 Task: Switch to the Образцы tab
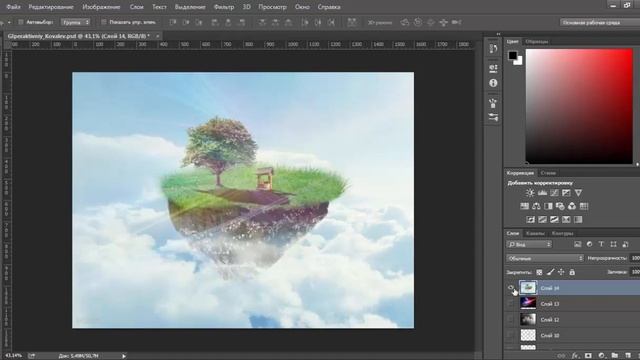click(537, 42)
